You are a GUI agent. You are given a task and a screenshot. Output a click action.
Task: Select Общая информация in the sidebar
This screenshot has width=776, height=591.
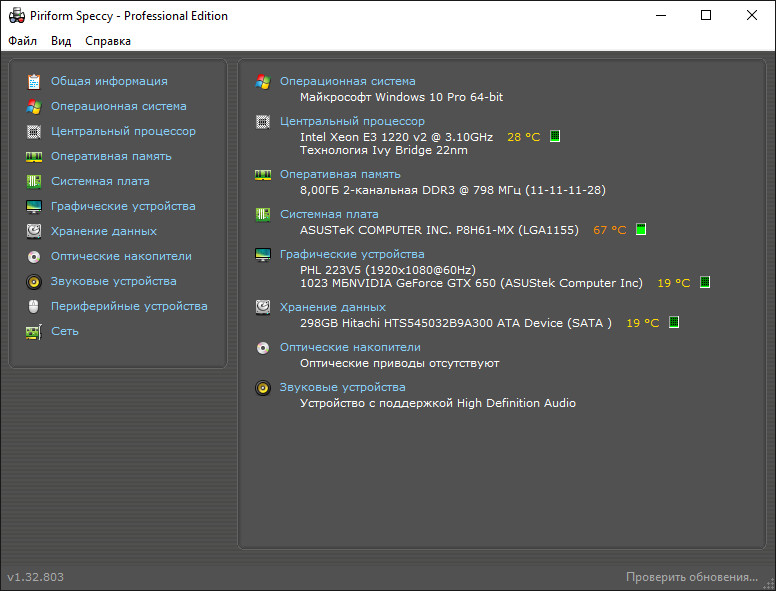click(109, 81)
